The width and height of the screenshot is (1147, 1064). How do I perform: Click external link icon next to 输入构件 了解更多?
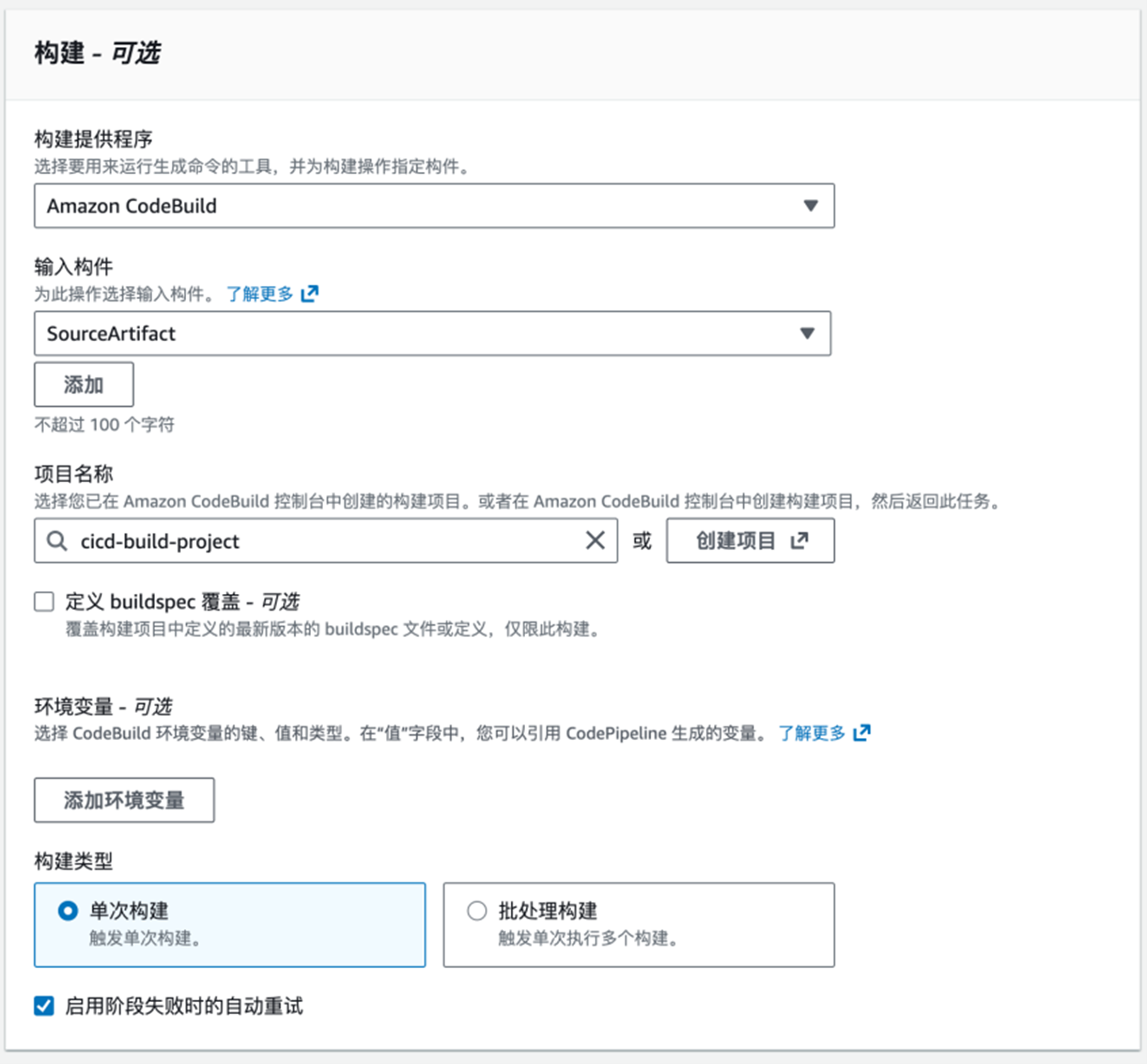[309, 294]
